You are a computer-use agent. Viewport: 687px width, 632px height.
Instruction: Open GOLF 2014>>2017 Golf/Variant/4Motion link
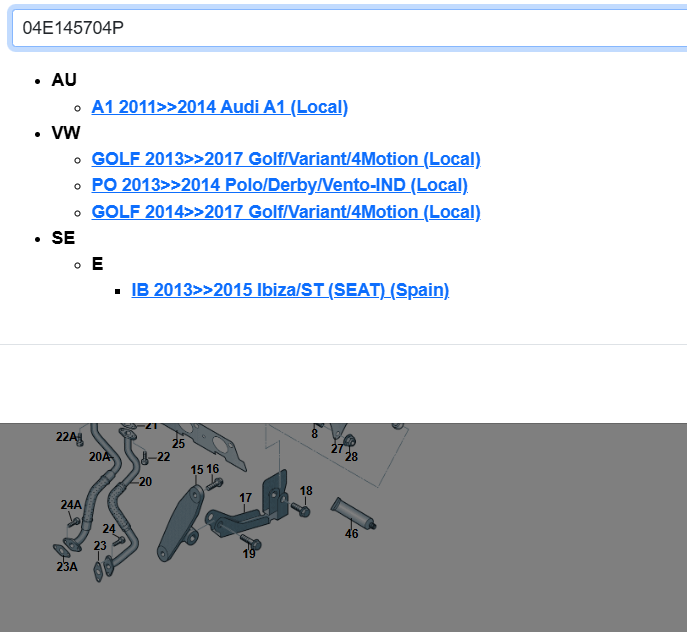point(285,212)
